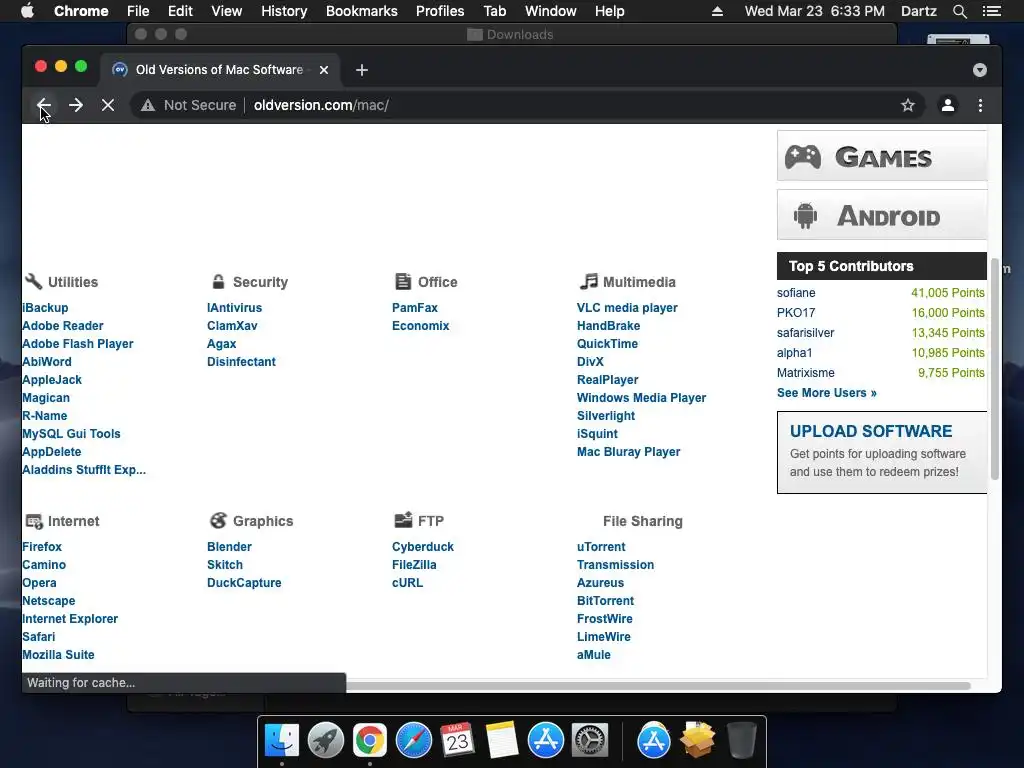Bookmark this page with the star icon

[908, 105]
